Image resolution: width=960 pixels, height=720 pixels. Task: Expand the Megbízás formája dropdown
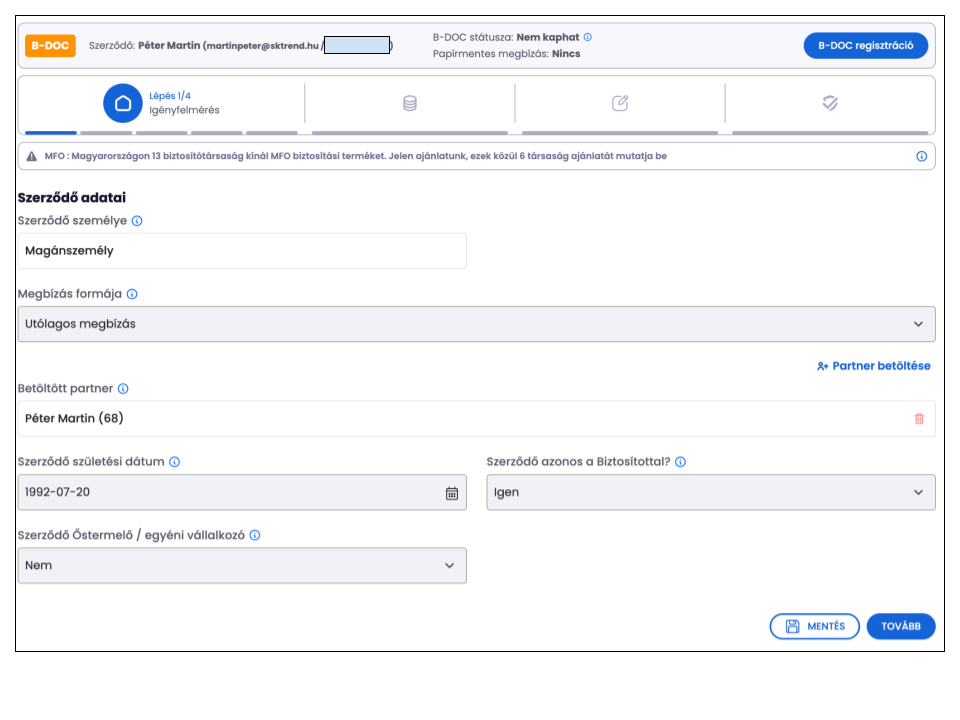476,324
